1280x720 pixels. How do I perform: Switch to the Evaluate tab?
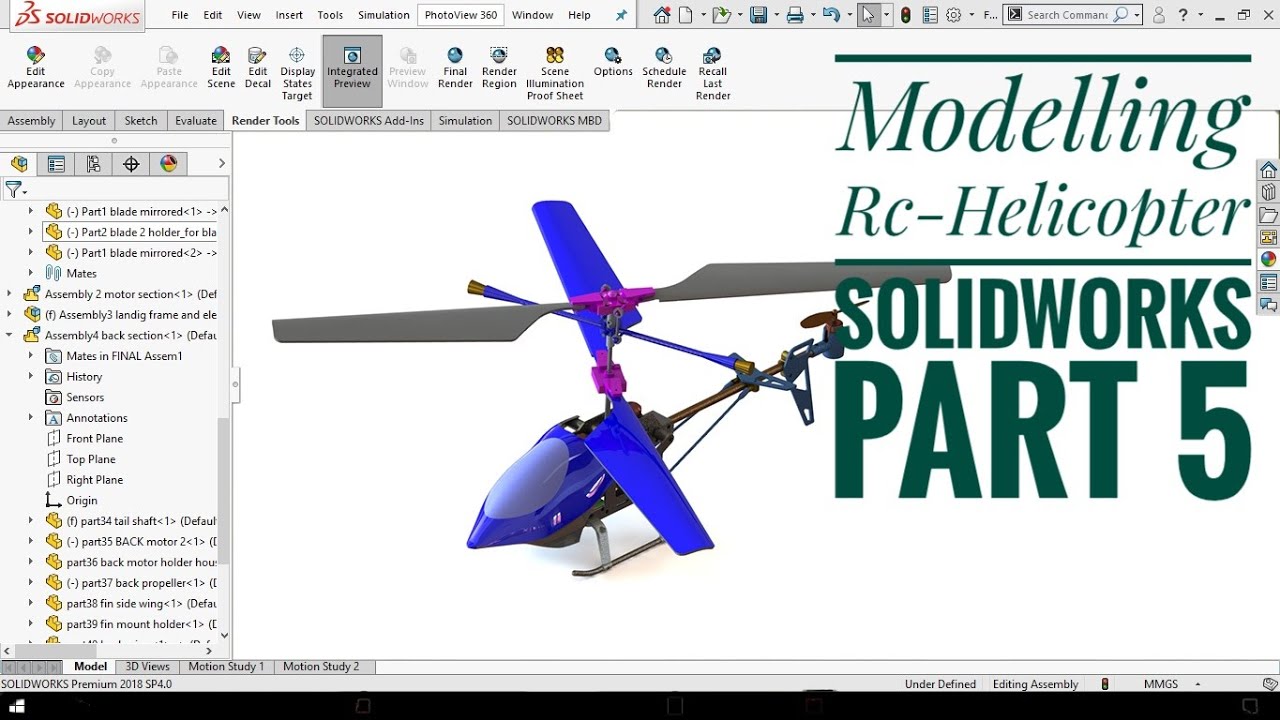tap(196, 121)
